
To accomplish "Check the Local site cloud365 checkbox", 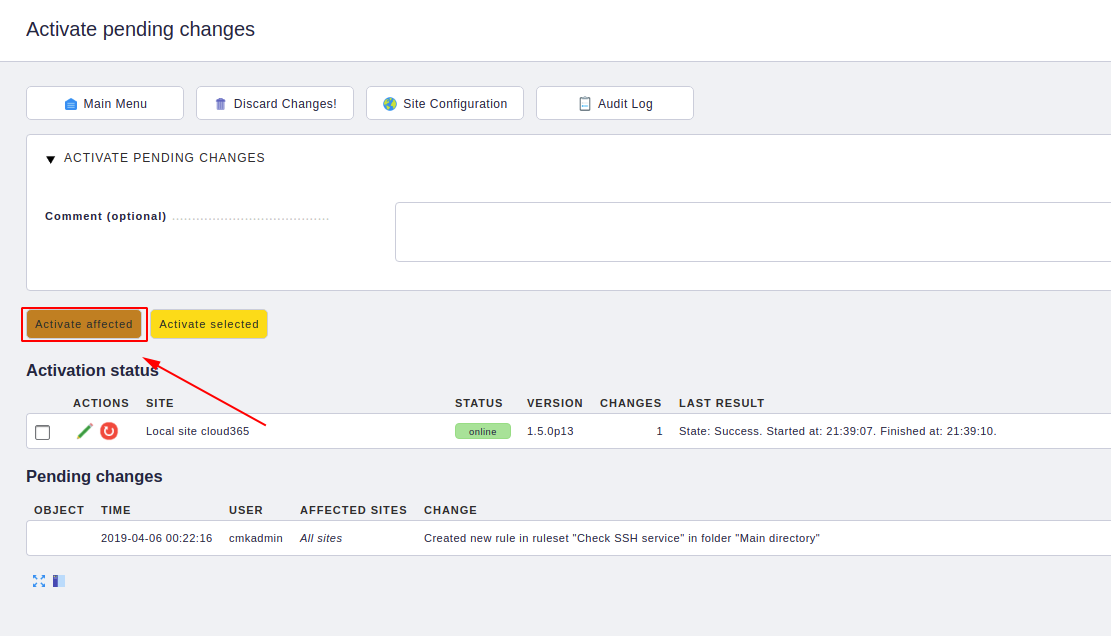I will point(43,432).
